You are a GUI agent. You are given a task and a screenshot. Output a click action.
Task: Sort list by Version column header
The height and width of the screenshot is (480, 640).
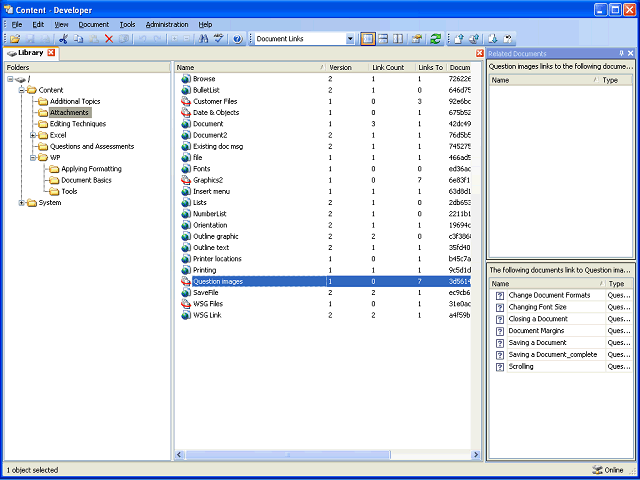tap(347, 67)
